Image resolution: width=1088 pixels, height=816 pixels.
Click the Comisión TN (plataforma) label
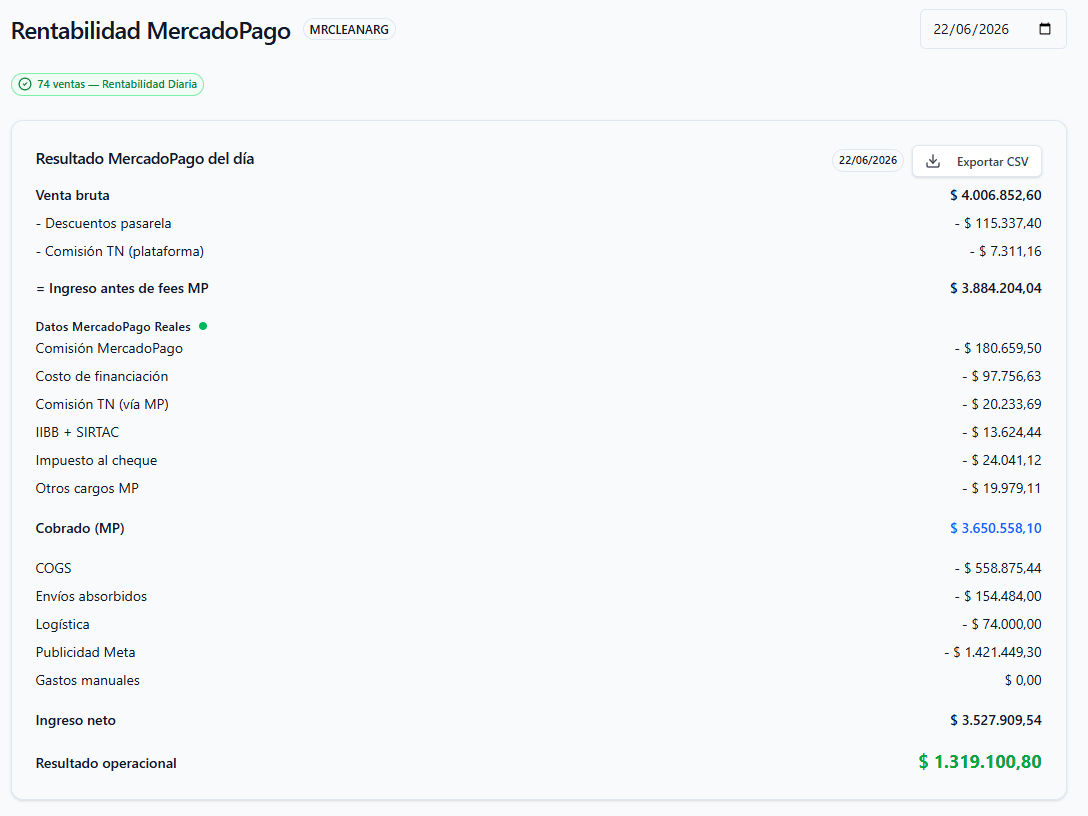click(x=120, y=251)
